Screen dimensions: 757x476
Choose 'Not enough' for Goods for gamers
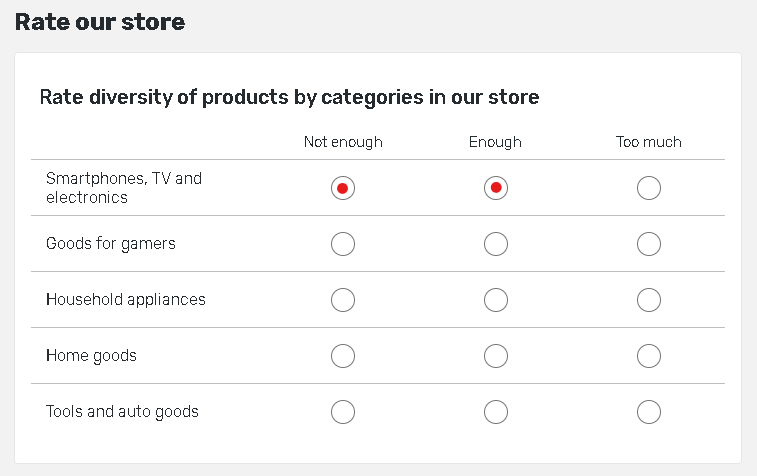(x=343, y=244)
